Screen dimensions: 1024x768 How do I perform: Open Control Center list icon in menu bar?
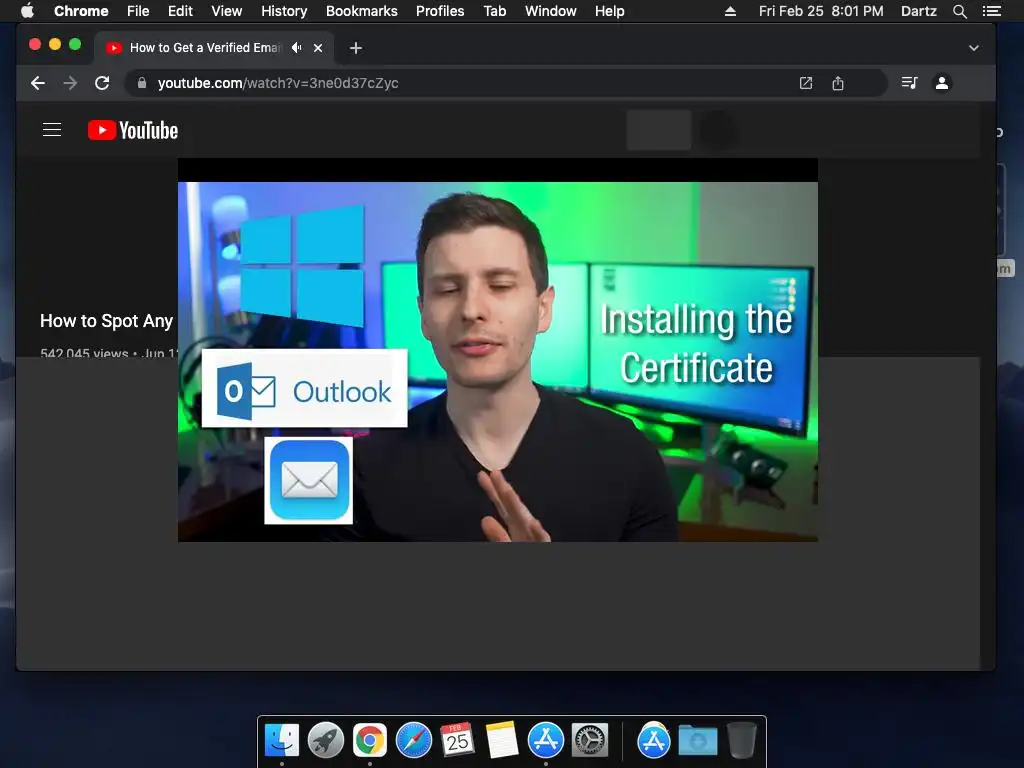pyautogui.click(x=991, y=11)
